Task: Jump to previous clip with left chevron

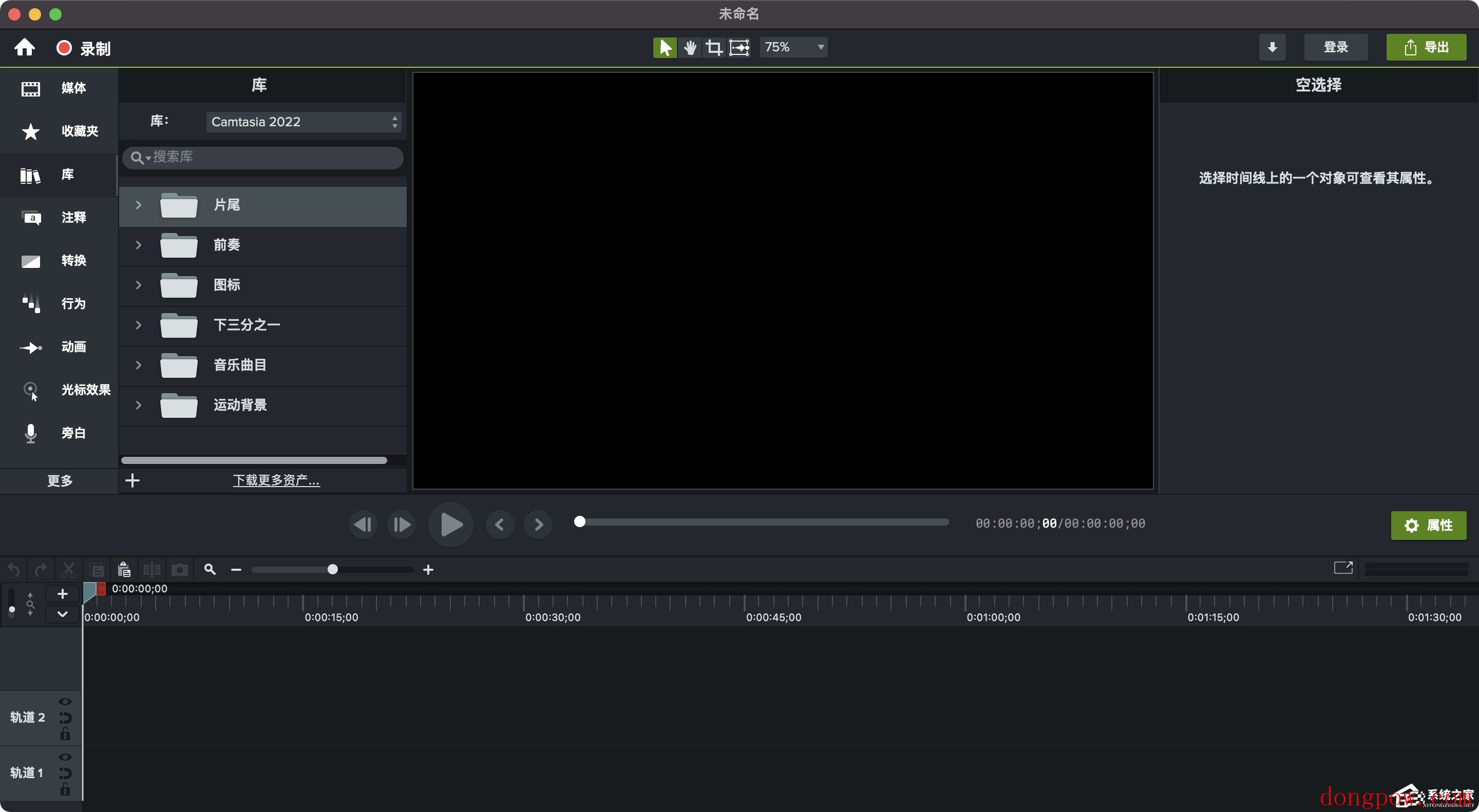Action: [500, 525]
